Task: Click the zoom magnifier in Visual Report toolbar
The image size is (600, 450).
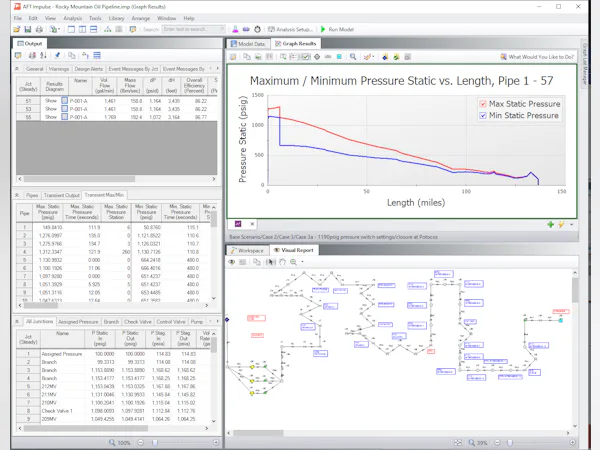Action: pos(293,262)
